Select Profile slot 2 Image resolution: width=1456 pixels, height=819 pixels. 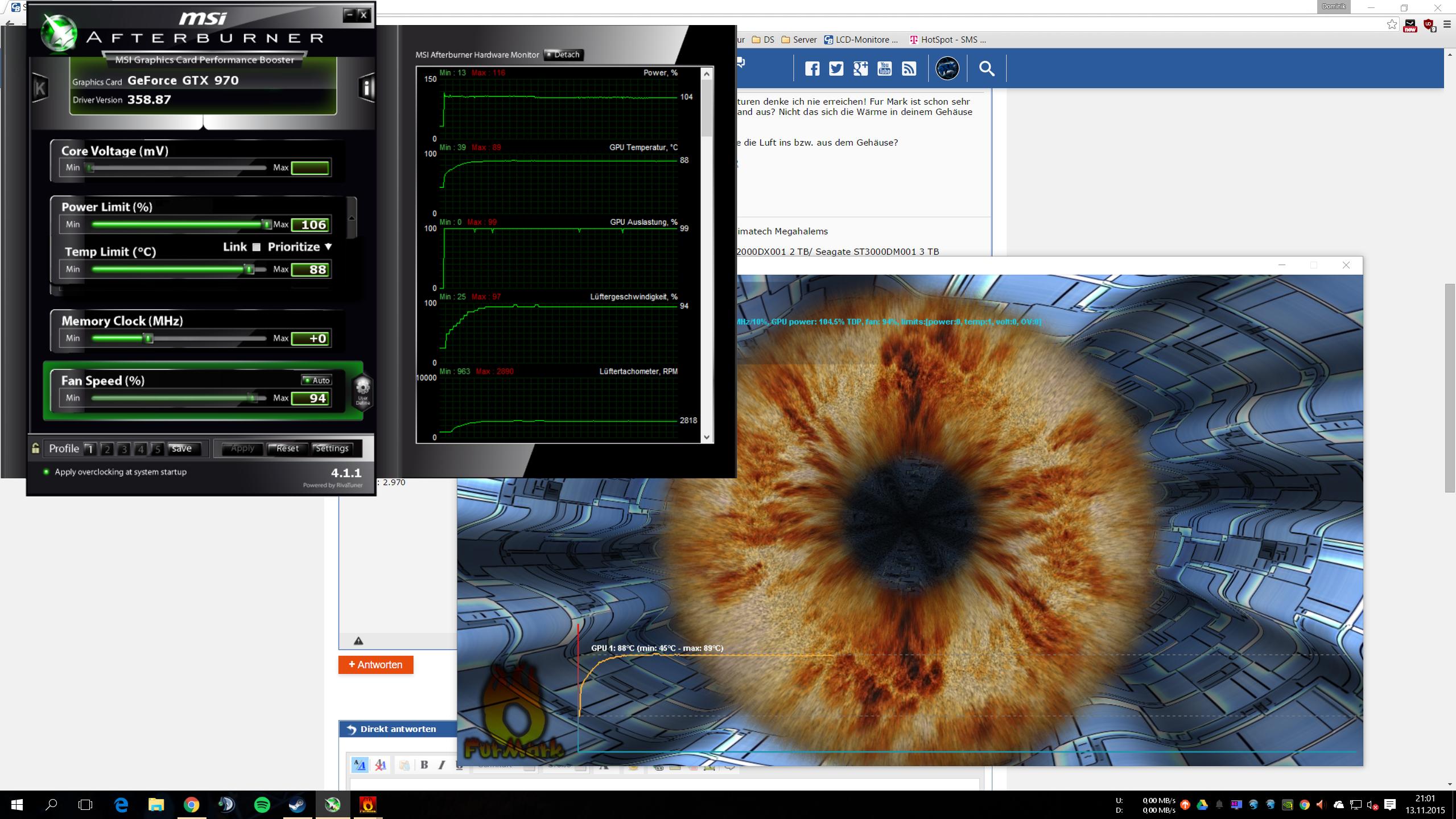(x=106, y=449)
